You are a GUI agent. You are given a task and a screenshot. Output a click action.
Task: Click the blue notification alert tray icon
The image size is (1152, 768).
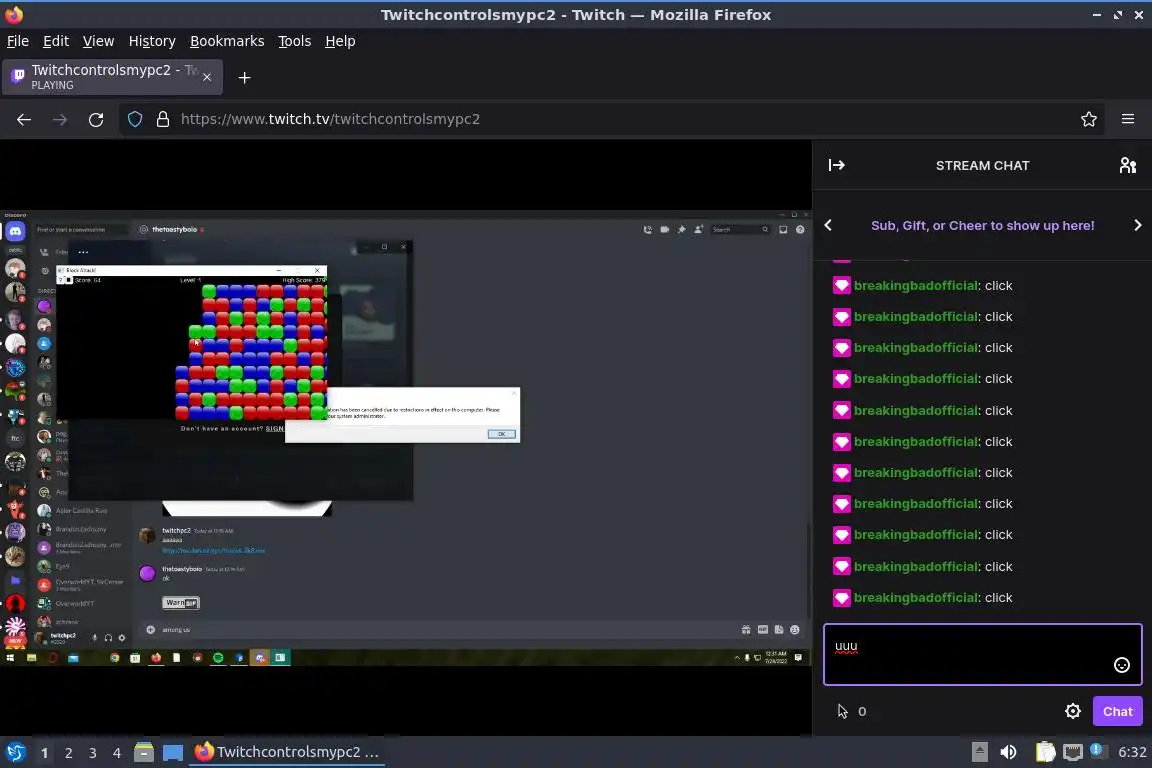[1096, 750]
